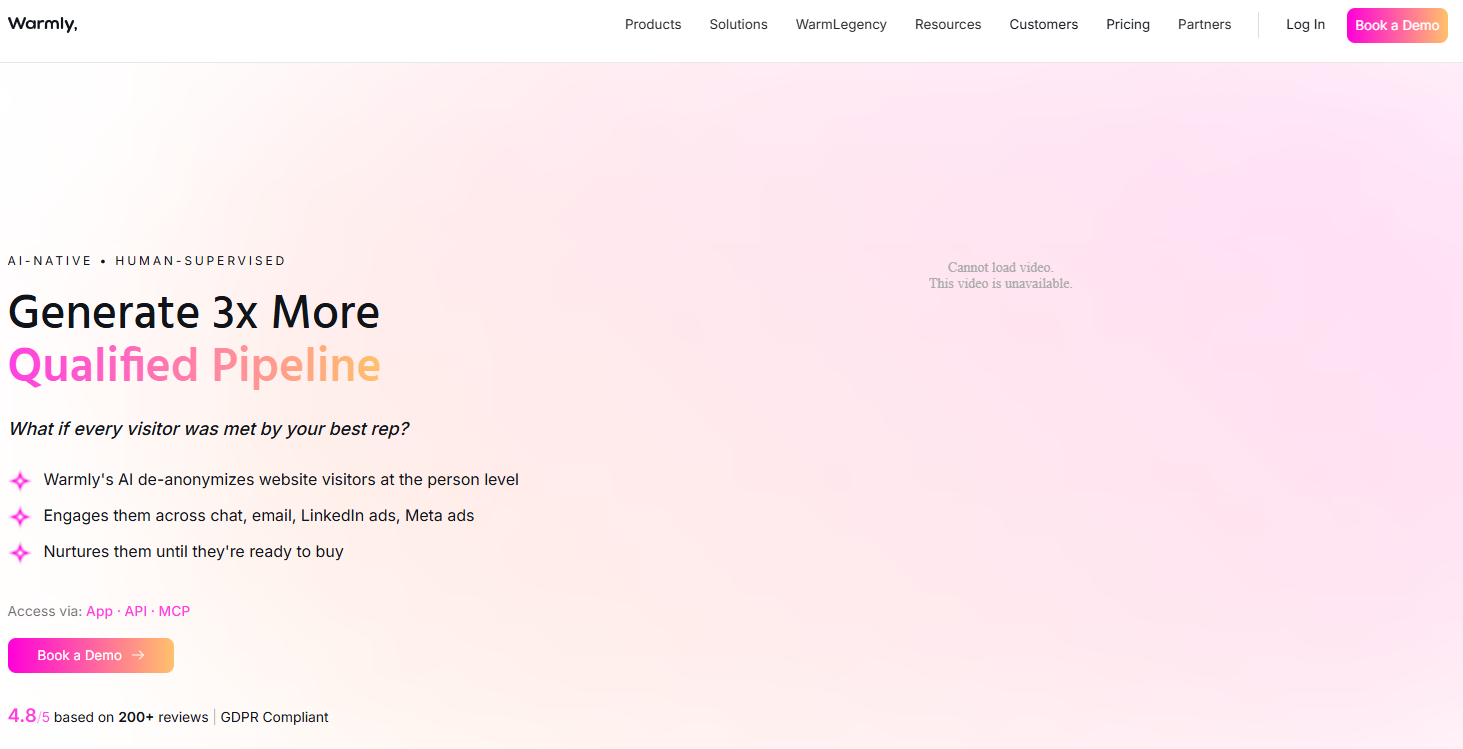Viewport: 1463px width, 749px height.
Task: Click the 4.8/5 rating text
Action: [29, 716]
